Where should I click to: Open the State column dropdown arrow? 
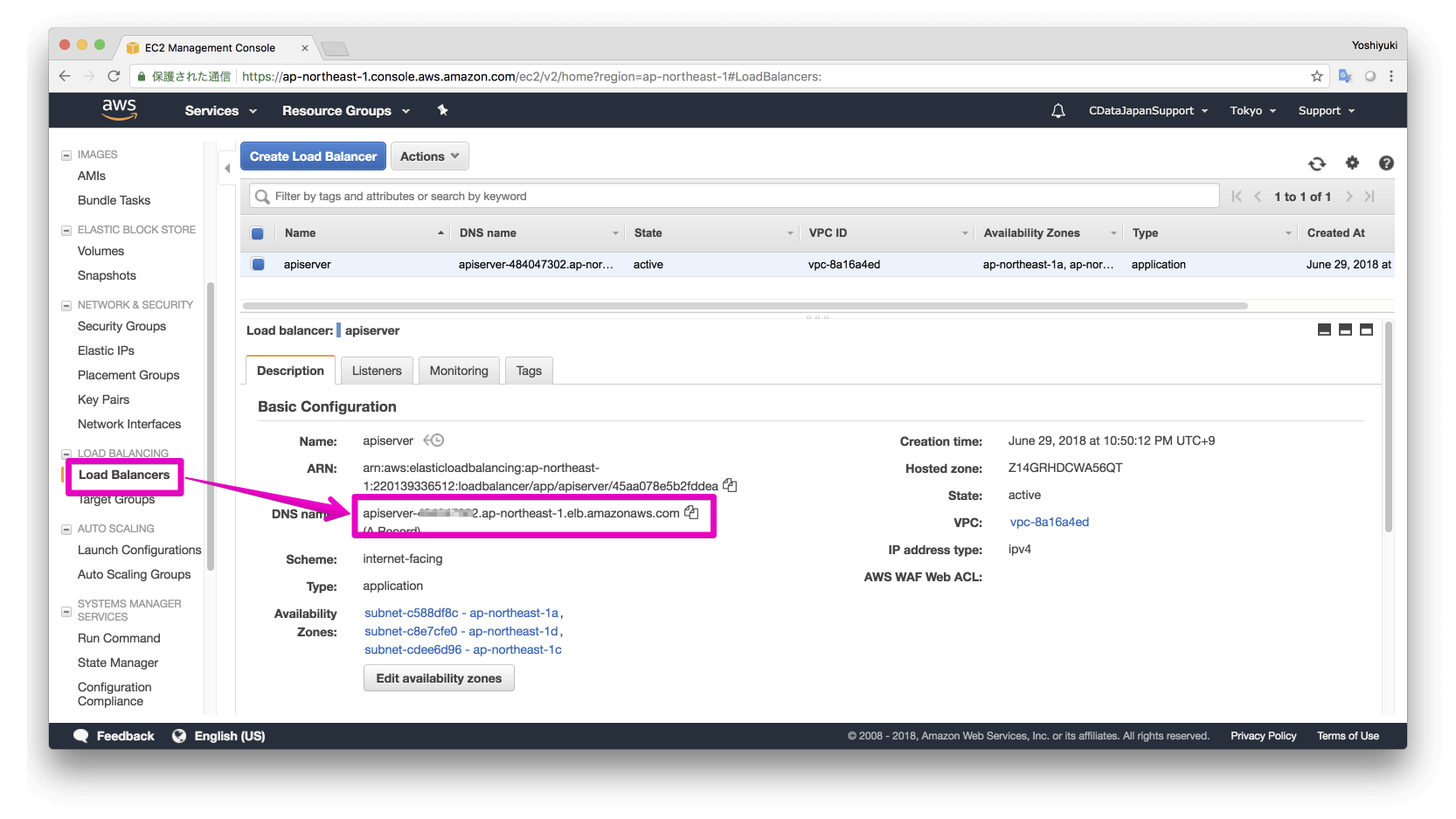point(790,233)
